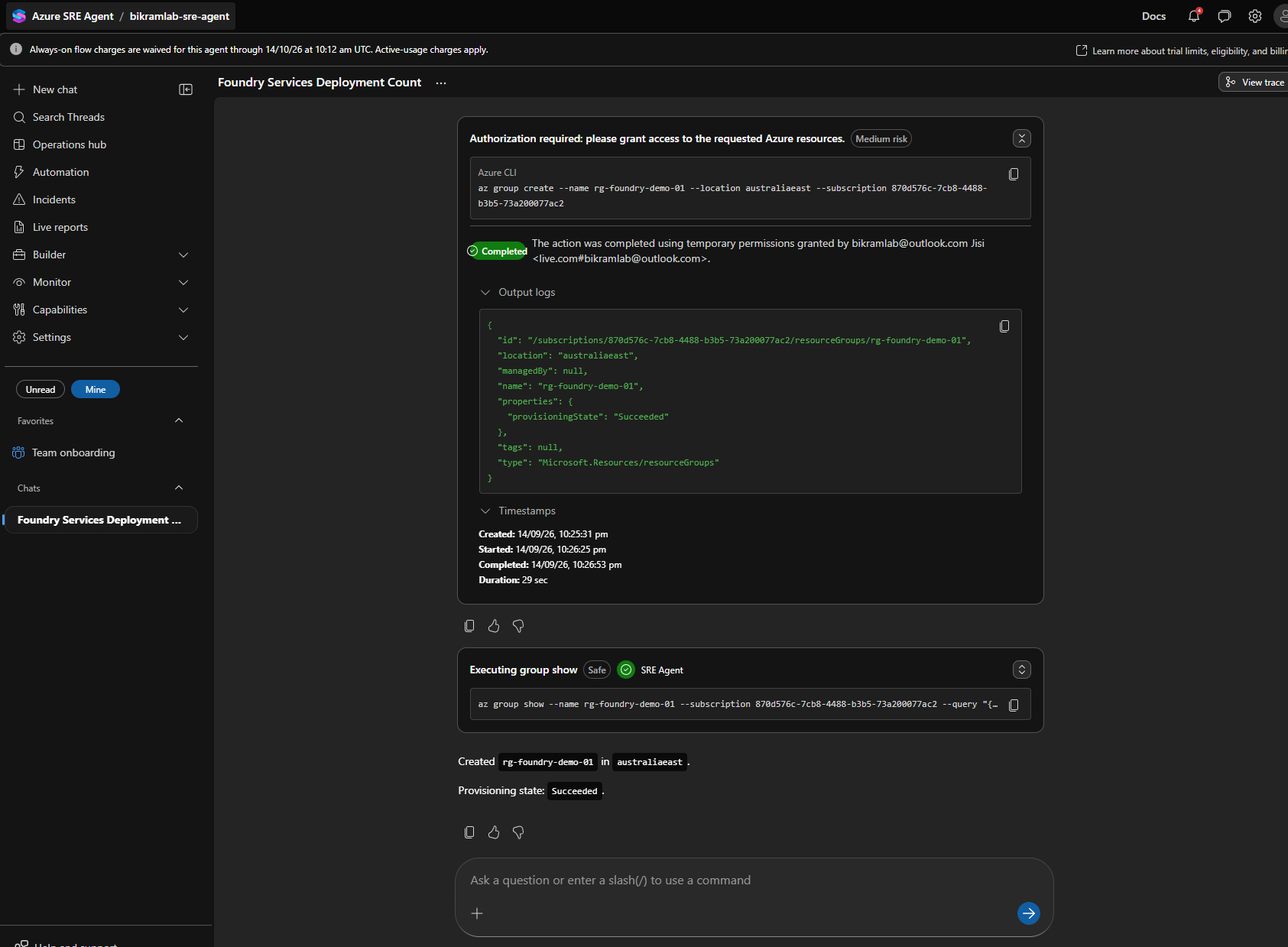Screen dimensions: 1288x947
Task: Open the Docs link
Action: (1153, 16)
